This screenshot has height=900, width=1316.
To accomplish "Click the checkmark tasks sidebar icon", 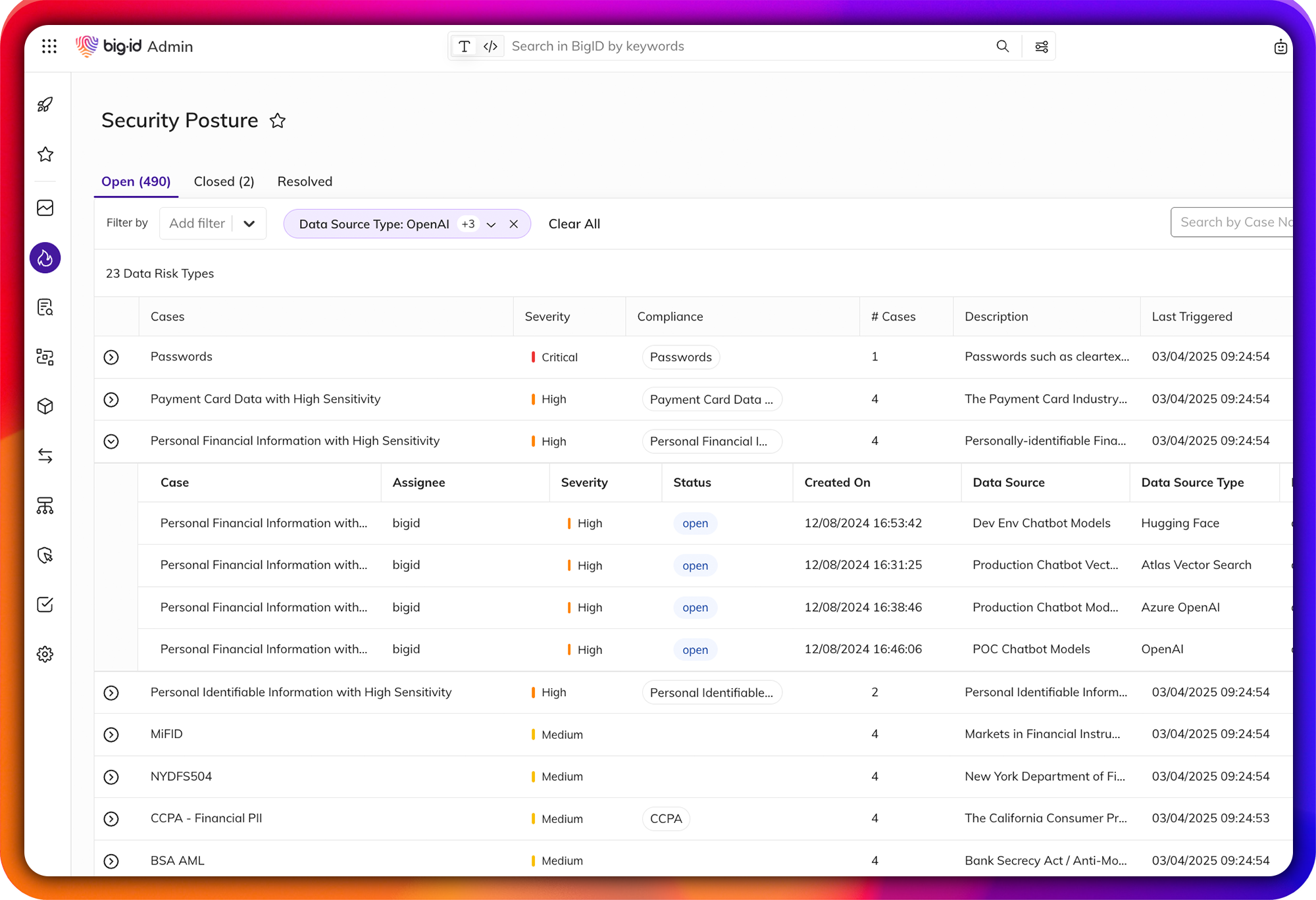I will (x=45, y=605).
